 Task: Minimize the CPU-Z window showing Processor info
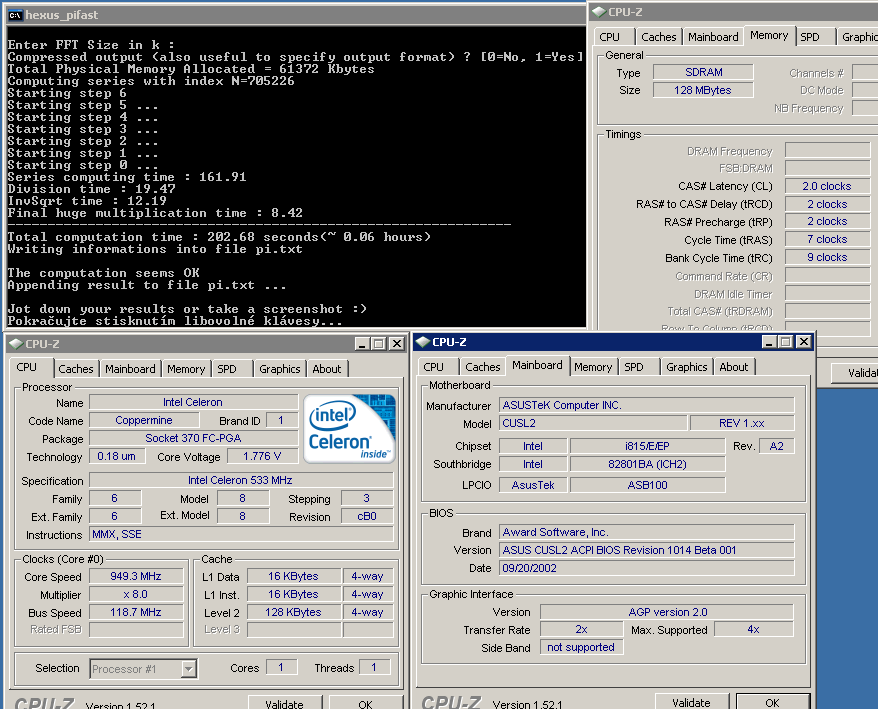coord(363,344)
